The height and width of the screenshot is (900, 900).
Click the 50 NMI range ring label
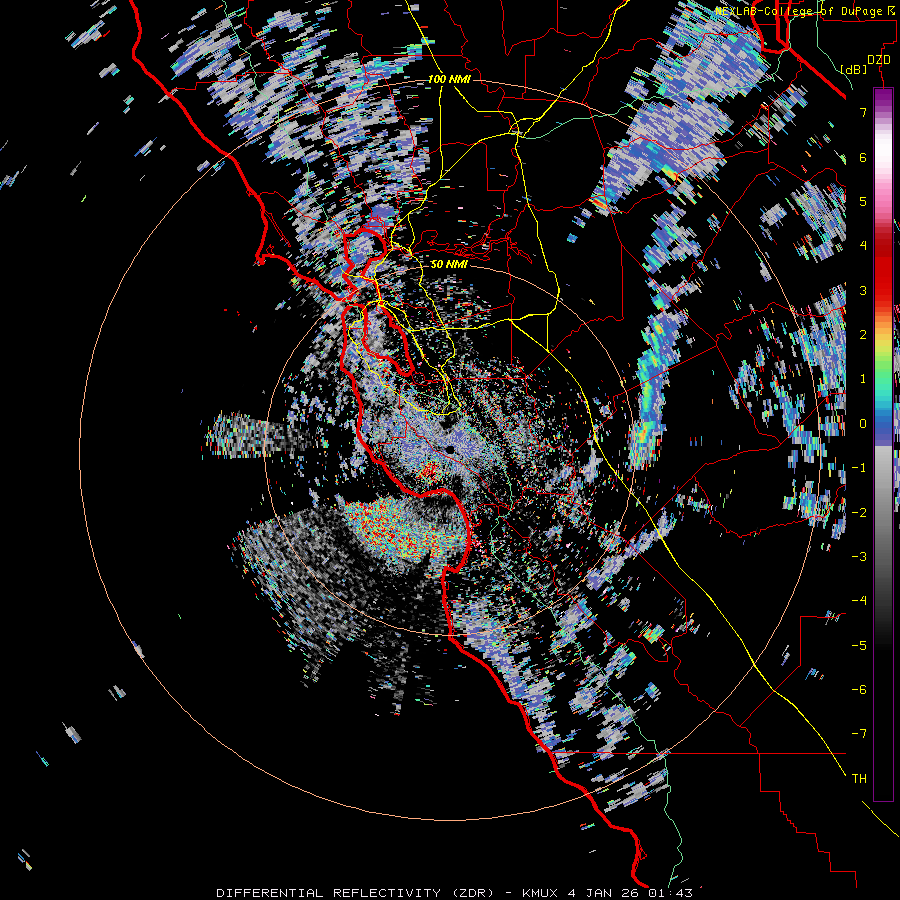pyautogui.click(x=449, y=264)
